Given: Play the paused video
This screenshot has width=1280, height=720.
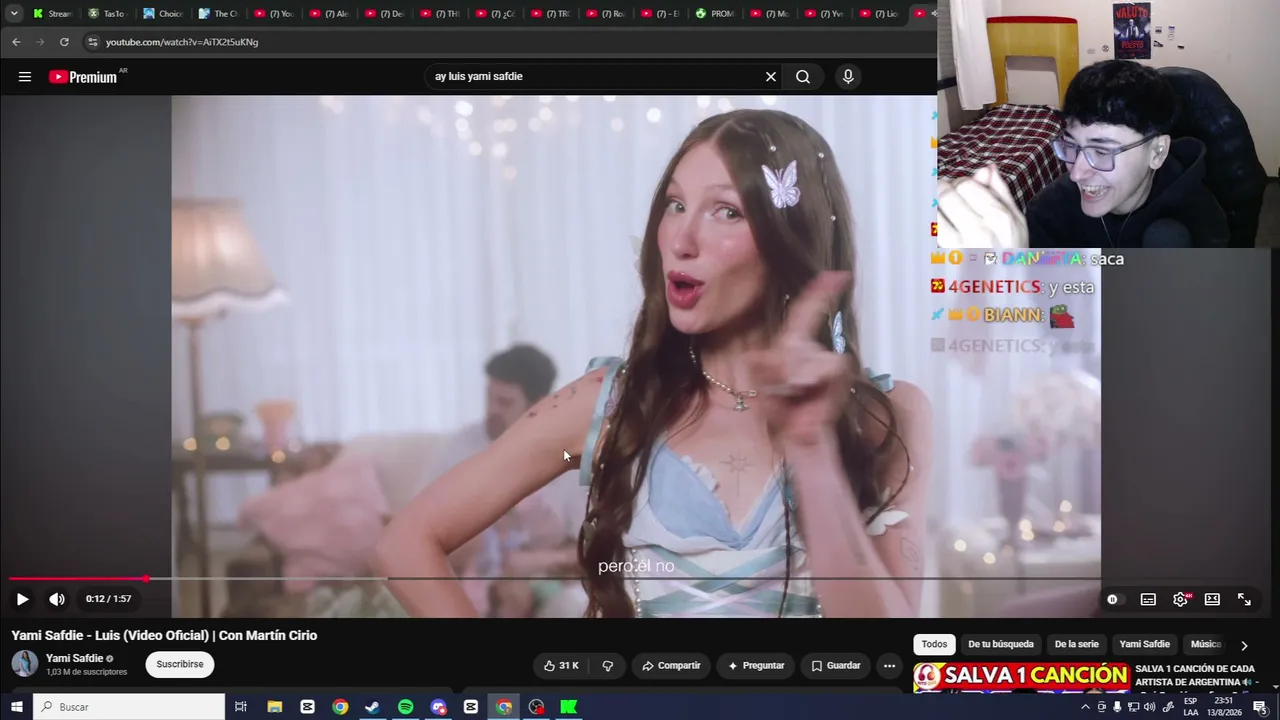Looking at the screenshot, I should tap(22, 599).
